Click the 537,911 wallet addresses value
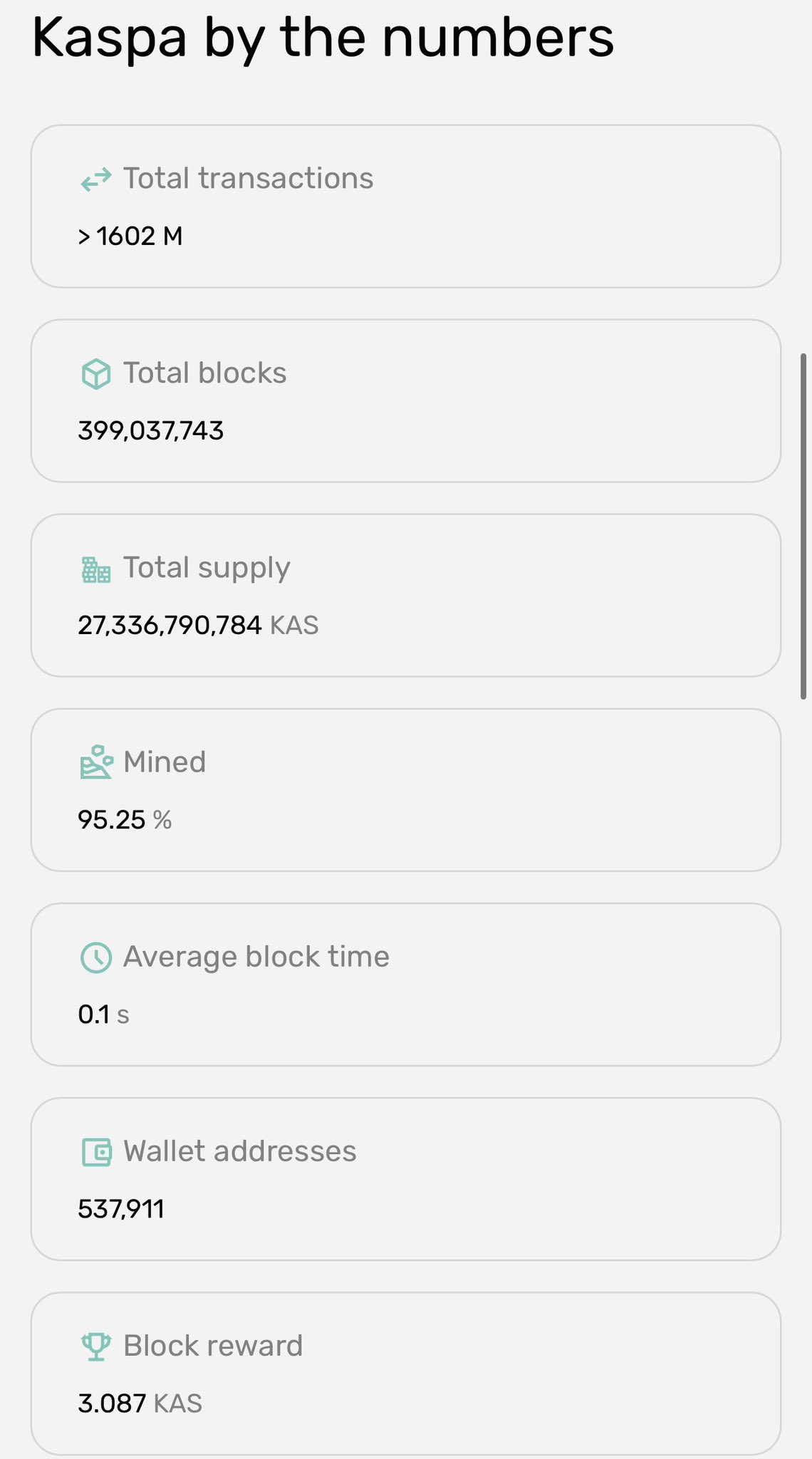Viewport: 812px width, 1459px height. (x=121, y=1209)
